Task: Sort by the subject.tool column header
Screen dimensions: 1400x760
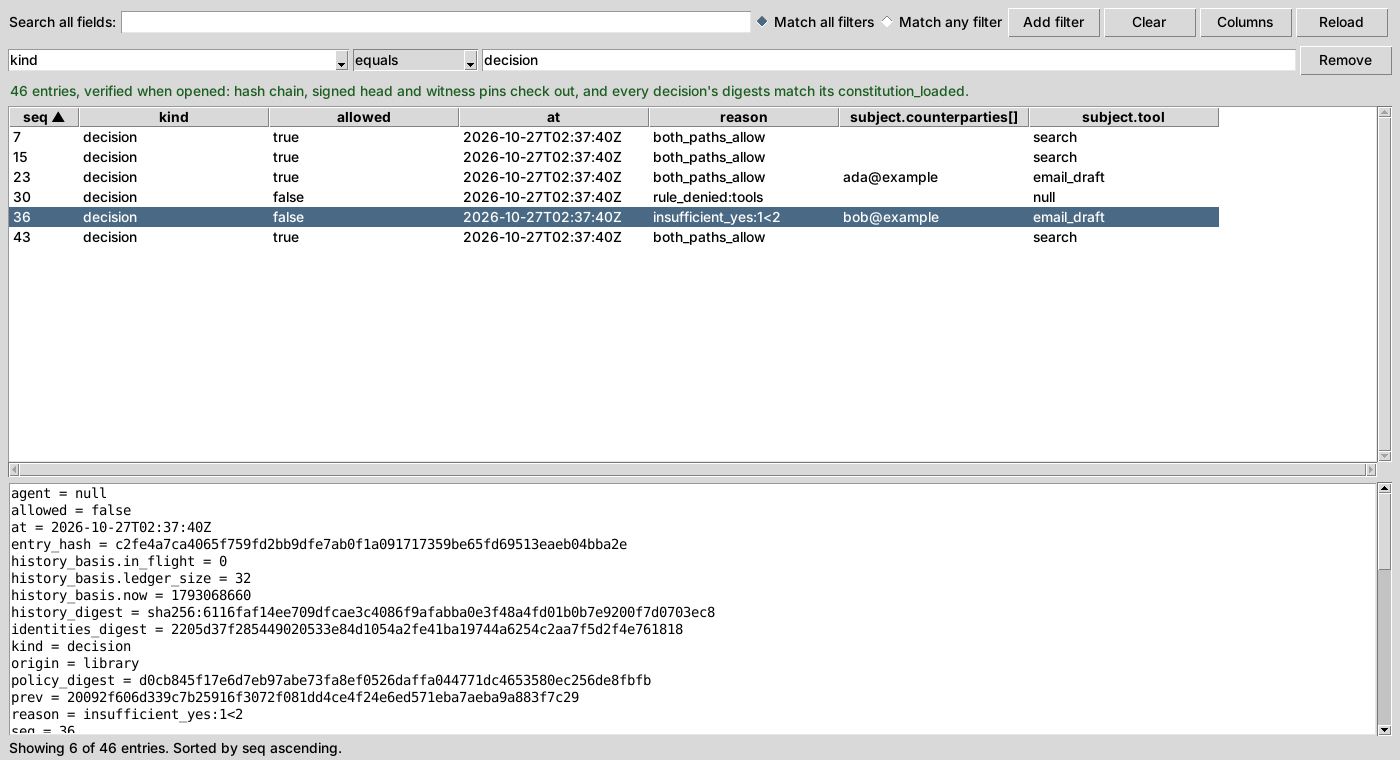Action: pos(1124,117)
